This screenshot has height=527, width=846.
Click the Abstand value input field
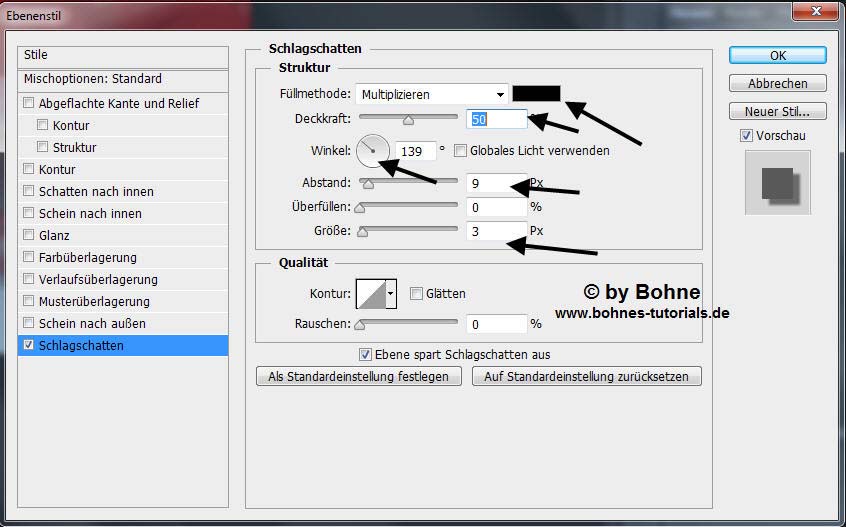(x=495, y=183)
